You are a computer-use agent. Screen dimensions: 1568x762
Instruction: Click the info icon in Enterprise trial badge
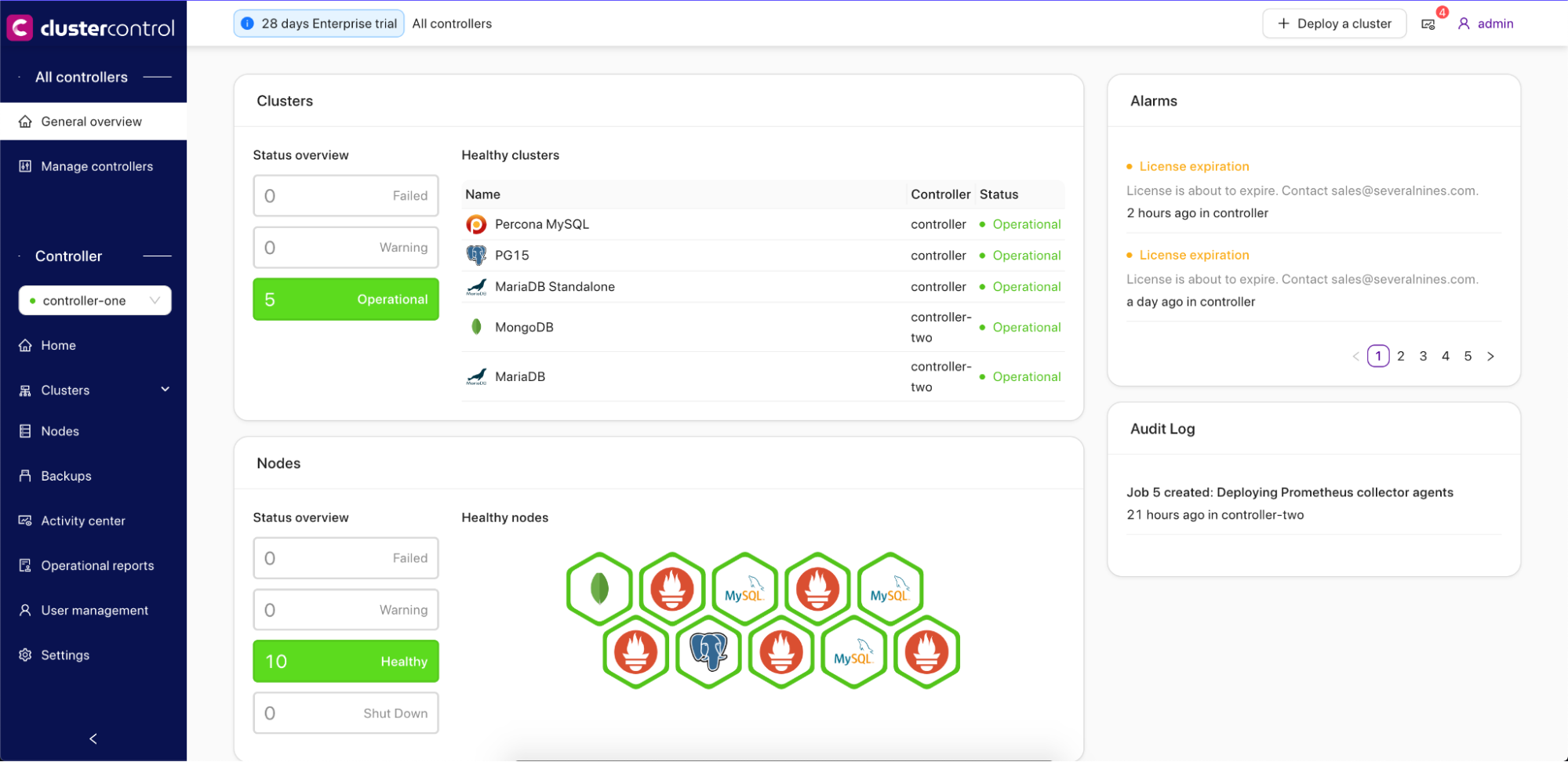point(247,24)
